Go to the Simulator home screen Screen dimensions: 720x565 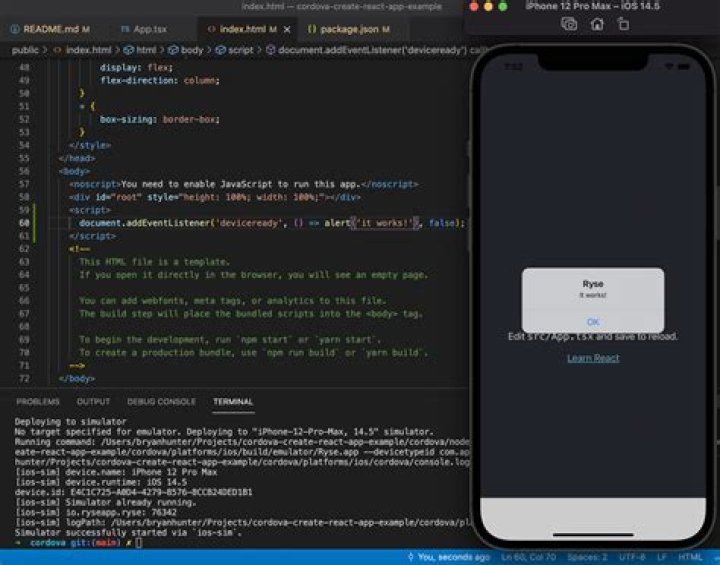pyautogui.click(x=596, y=24)
